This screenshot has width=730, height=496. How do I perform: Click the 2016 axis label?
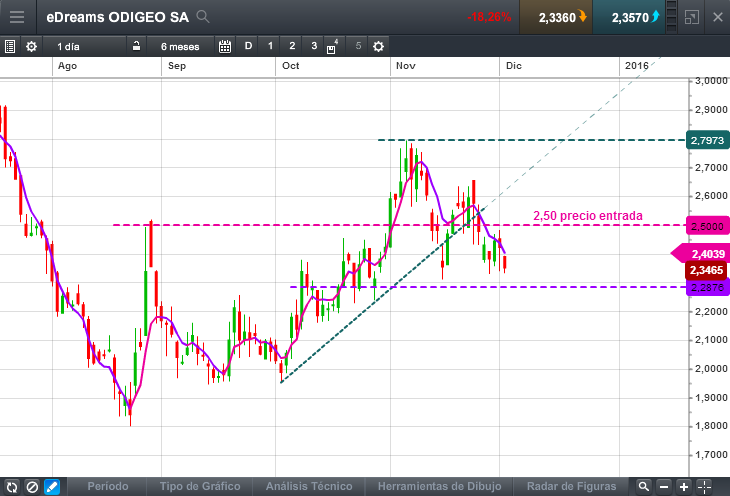pyautogui.click(x=636, y=66)
